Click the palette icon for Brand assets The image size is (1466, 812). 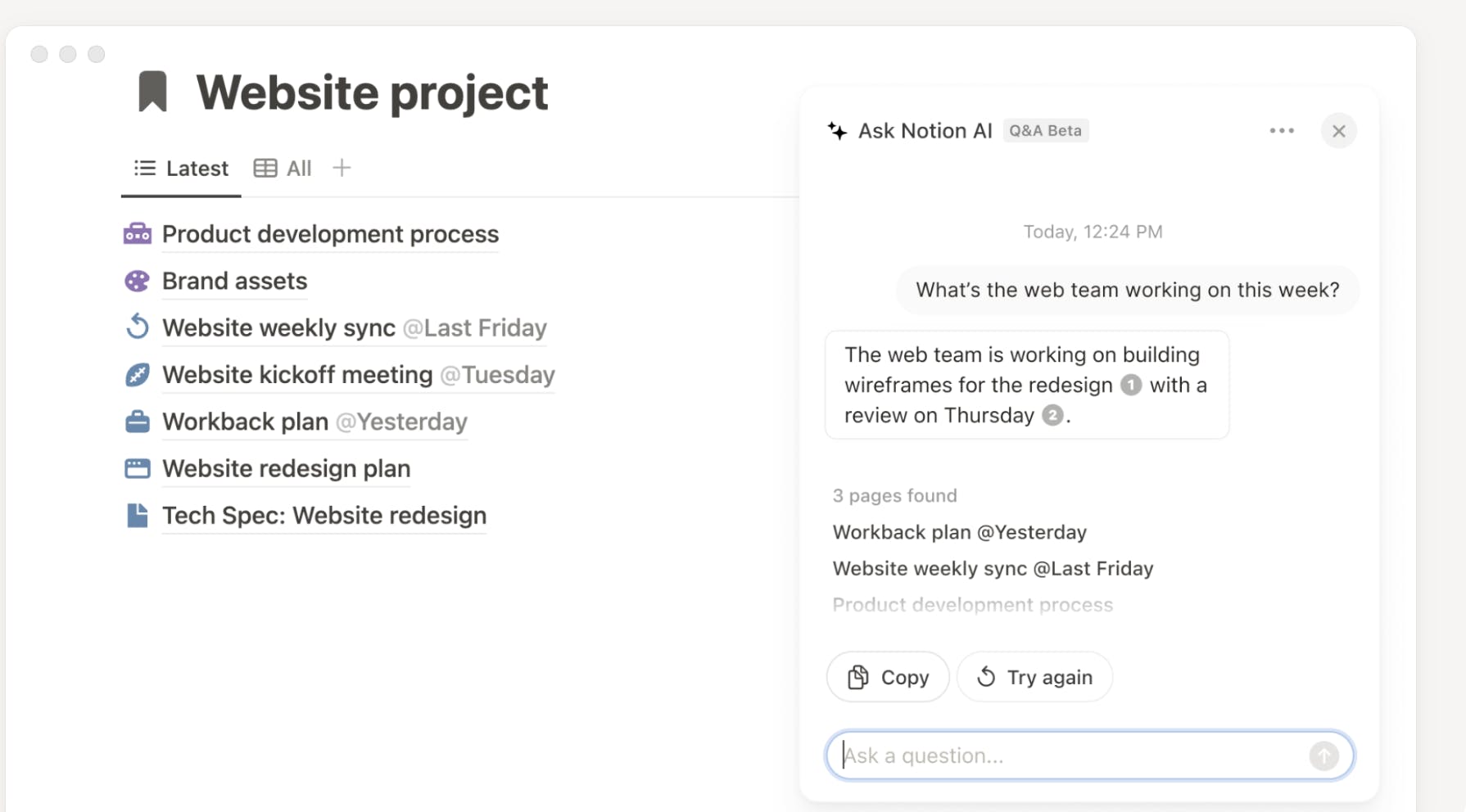pos(137,281)
